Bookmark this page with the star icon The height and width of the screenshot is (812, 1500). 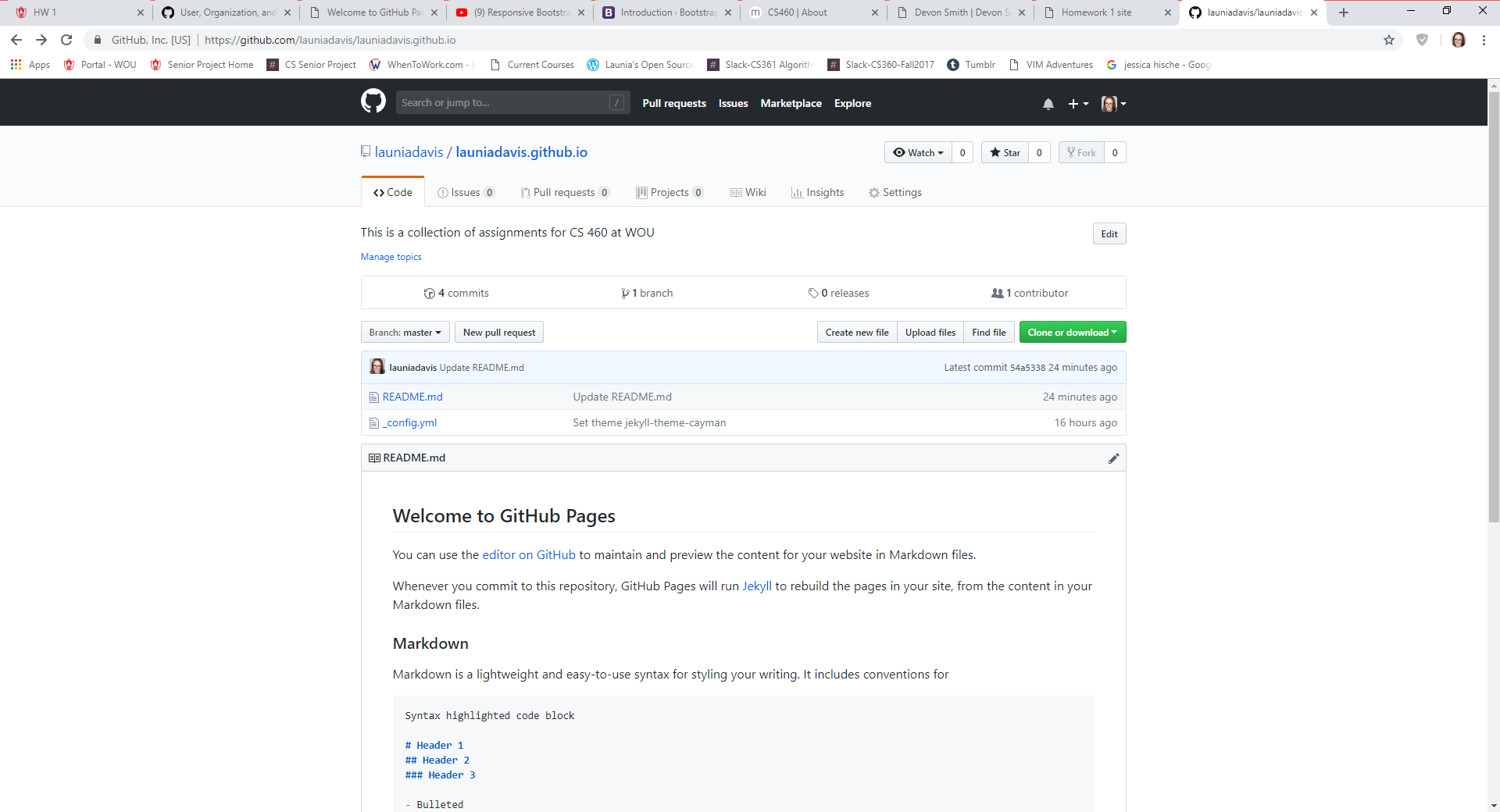[1388, 40]
